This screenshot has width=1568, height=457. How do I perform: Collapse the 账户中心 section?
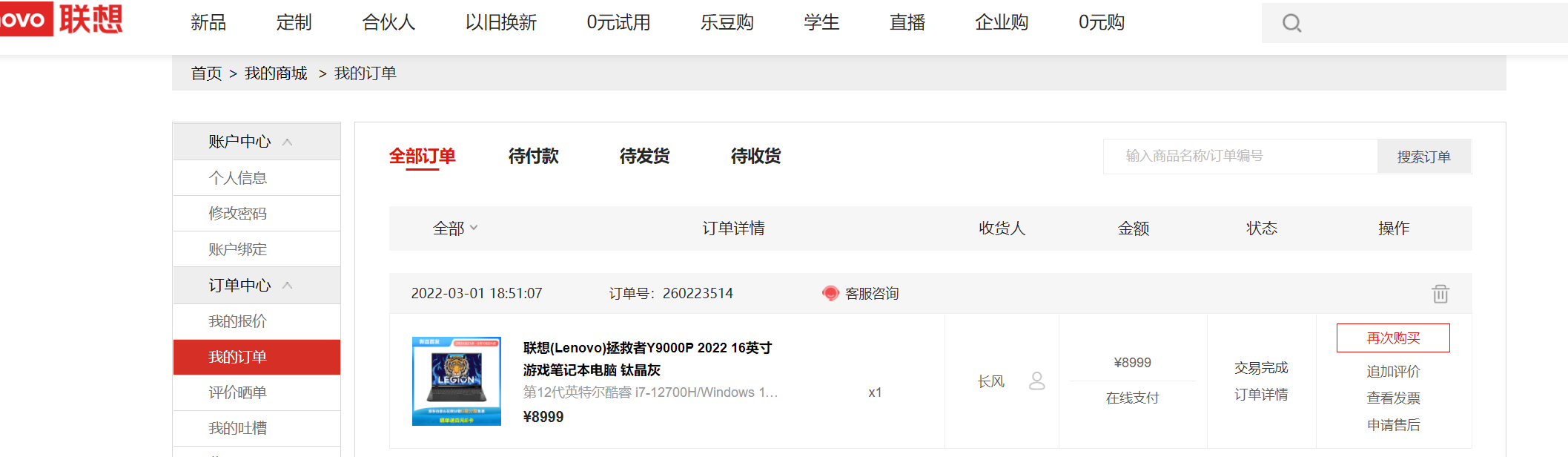pyautogui.click(x=288, y=142)
